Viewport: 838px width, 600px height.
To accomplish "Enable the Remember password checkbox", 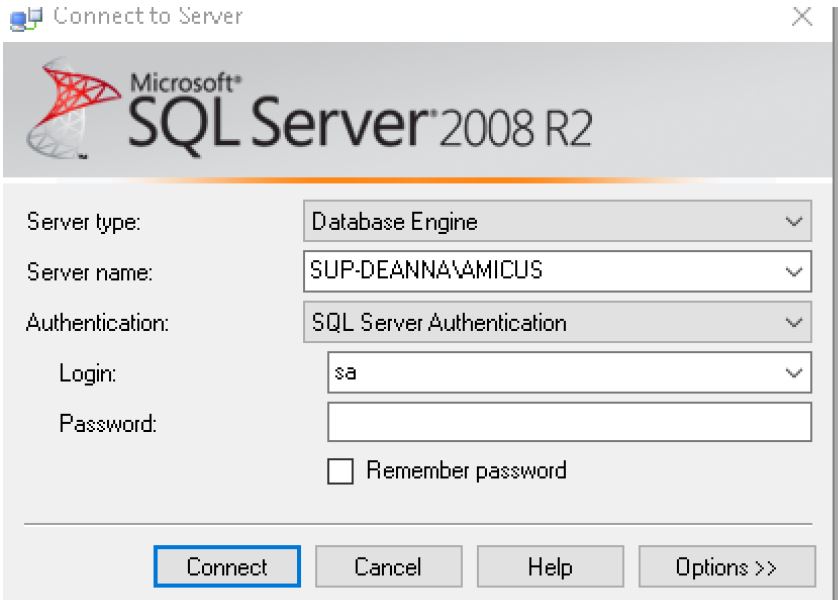I will tap(340, 471).
